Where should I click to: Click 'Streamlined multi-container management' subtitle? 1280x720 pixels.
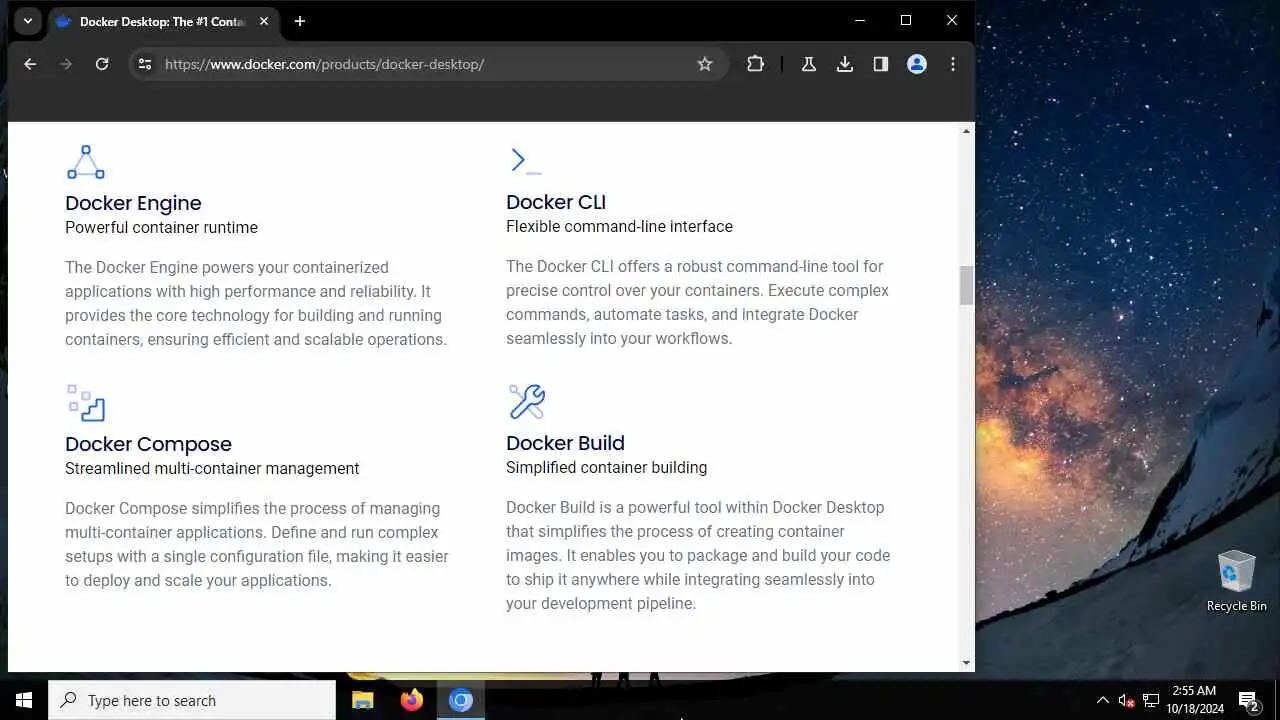point(212,468)
